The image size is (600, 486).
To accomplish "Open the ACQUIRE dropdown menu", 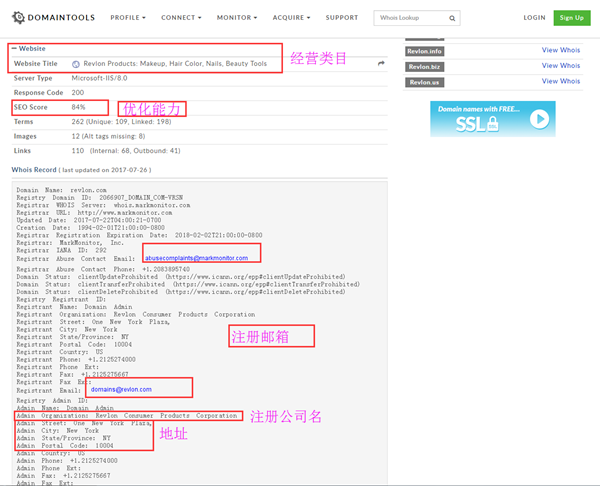I will click(x=291, y=18).
